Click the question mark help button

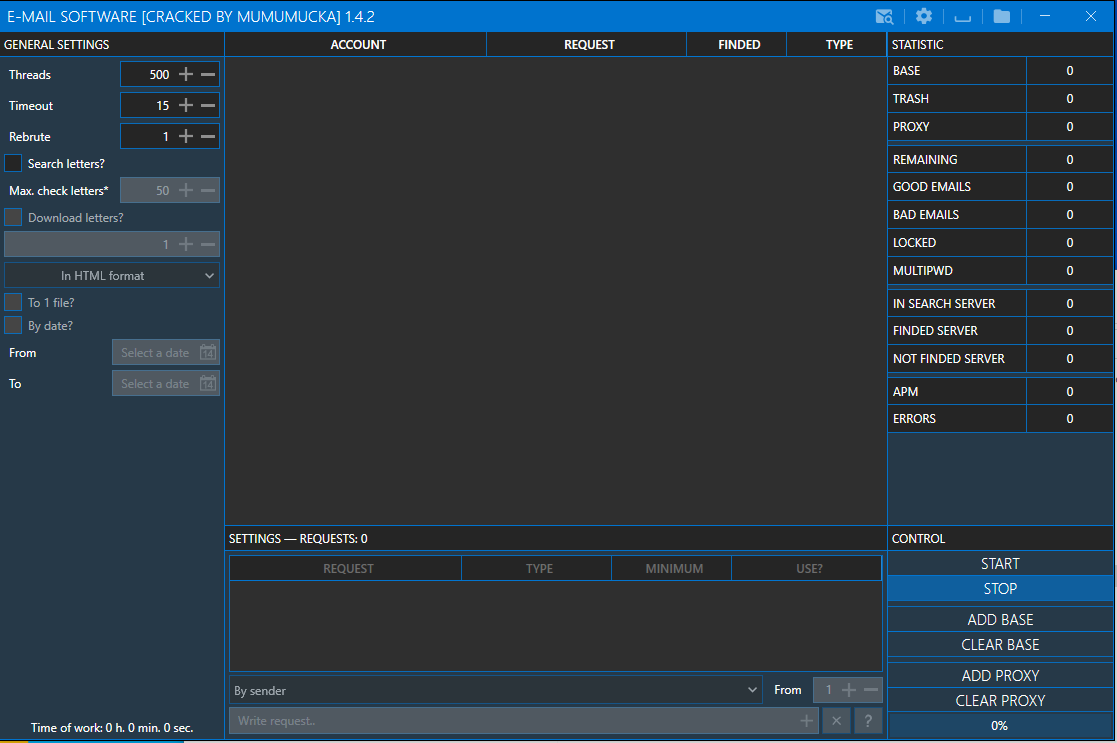[868, 720]
